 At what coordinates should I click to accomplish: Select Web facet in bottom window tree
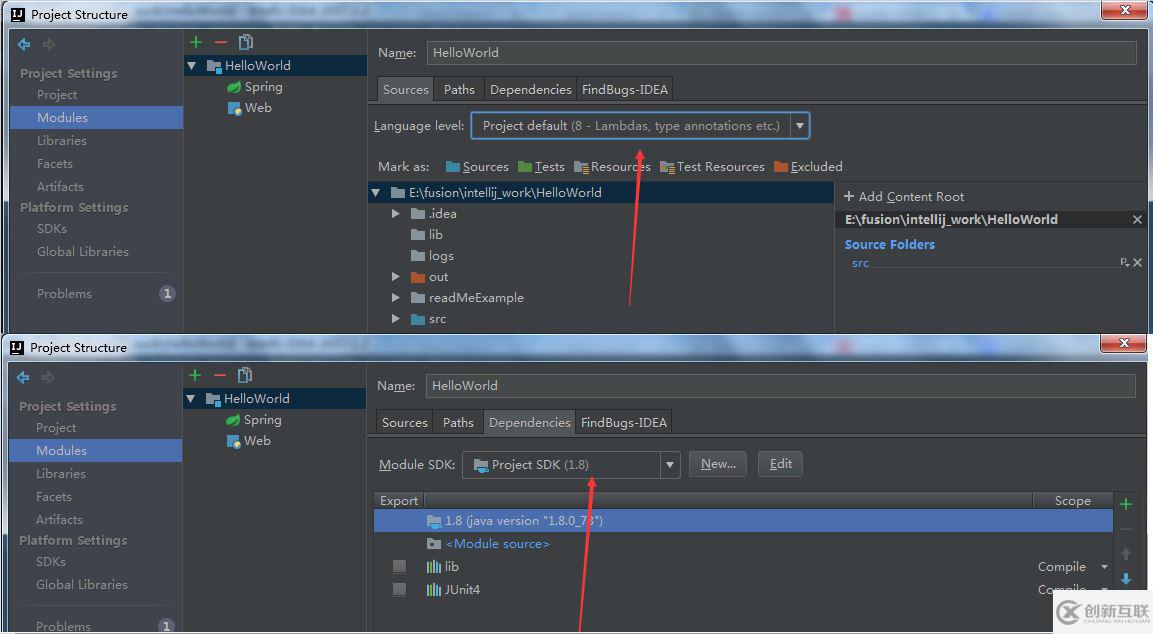pos(249,441)
